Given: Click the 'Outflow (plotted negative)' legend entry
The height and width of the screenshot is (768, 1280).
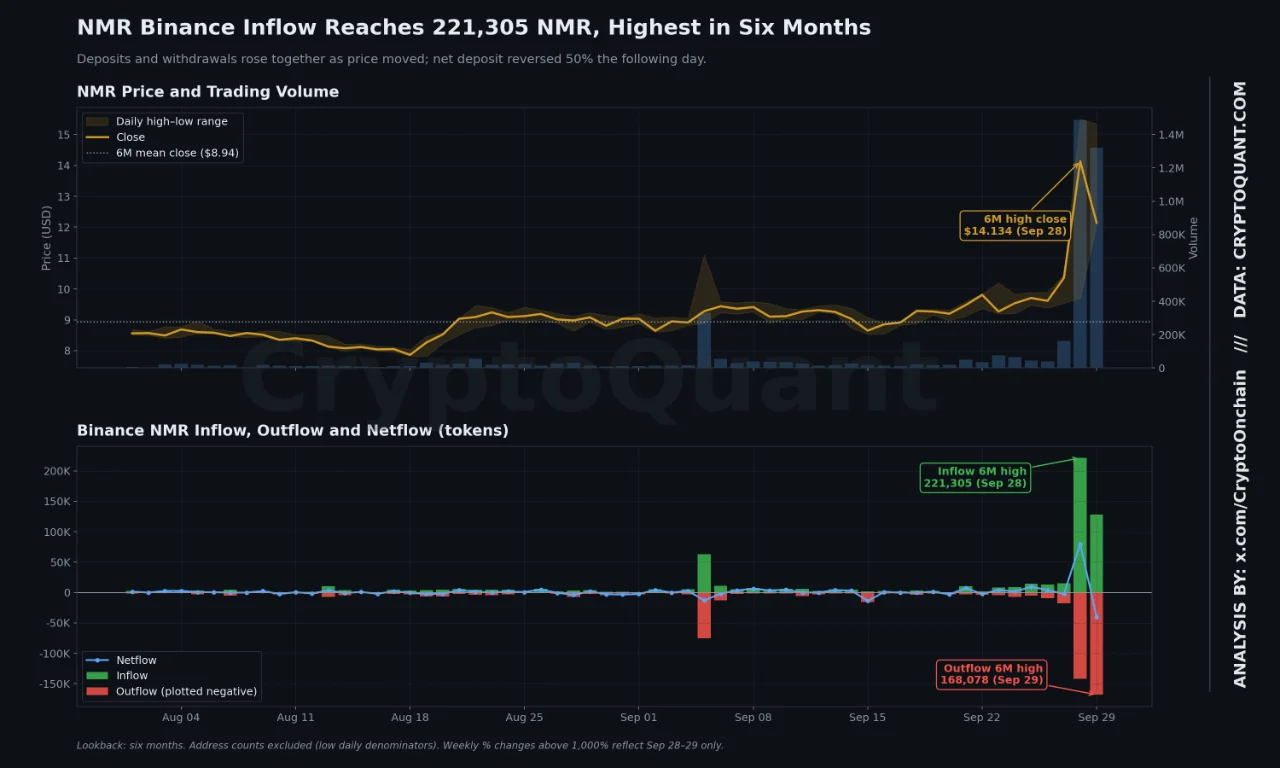Looking at the screenshot, I should pyautogui.click(x=172, y=691).
